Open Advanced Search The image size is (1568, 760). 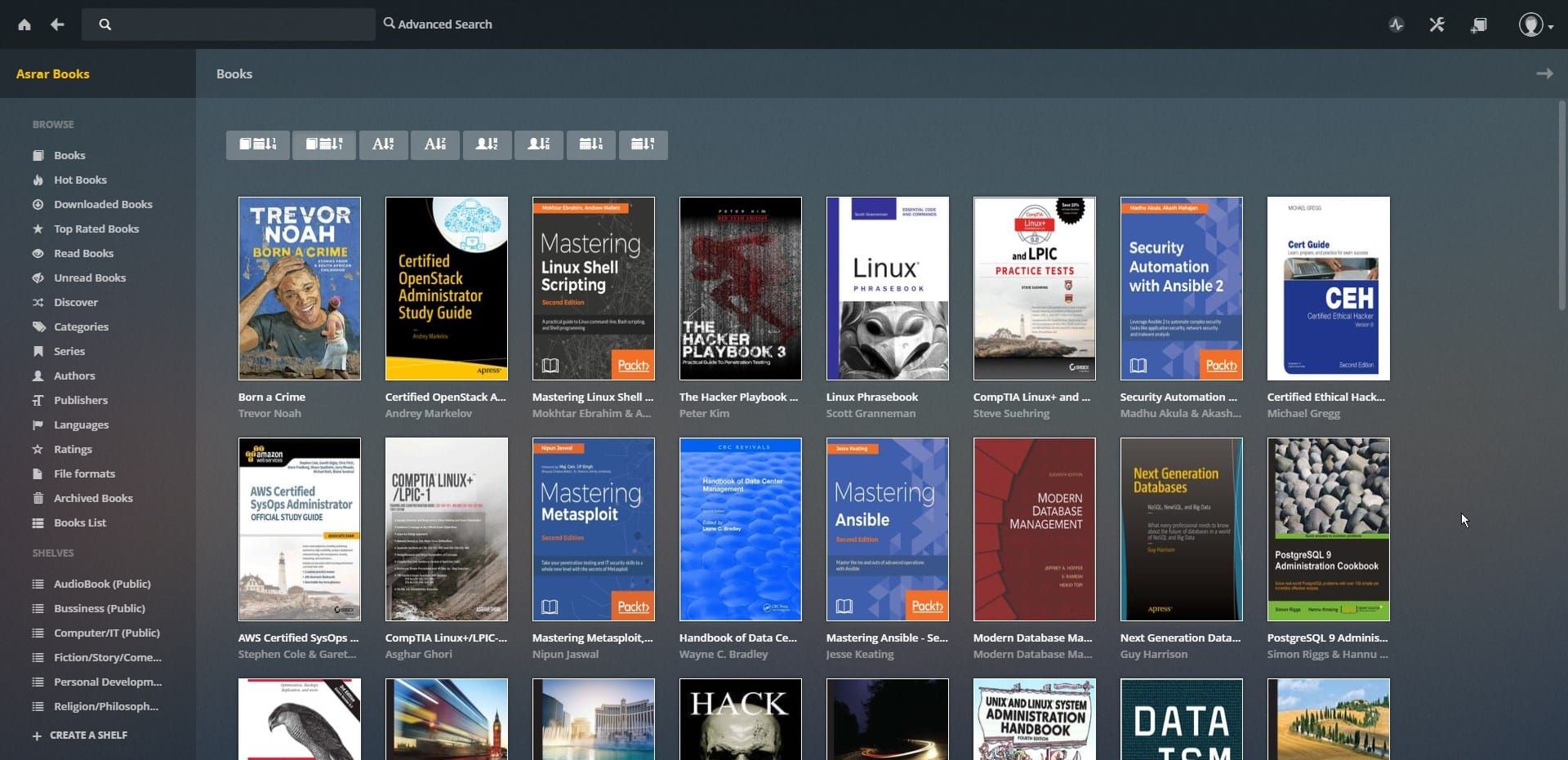(438, 24)
